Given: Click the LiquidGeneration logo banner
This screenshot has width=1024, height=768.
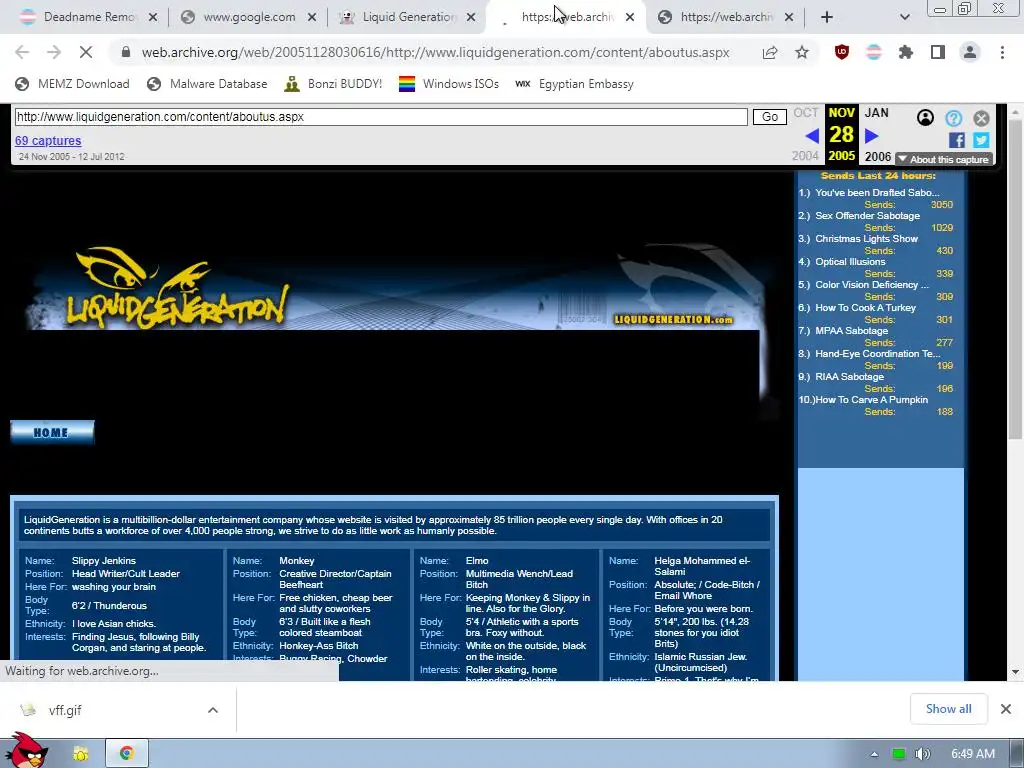Looking at the screenshot, I should click(178, 289).
